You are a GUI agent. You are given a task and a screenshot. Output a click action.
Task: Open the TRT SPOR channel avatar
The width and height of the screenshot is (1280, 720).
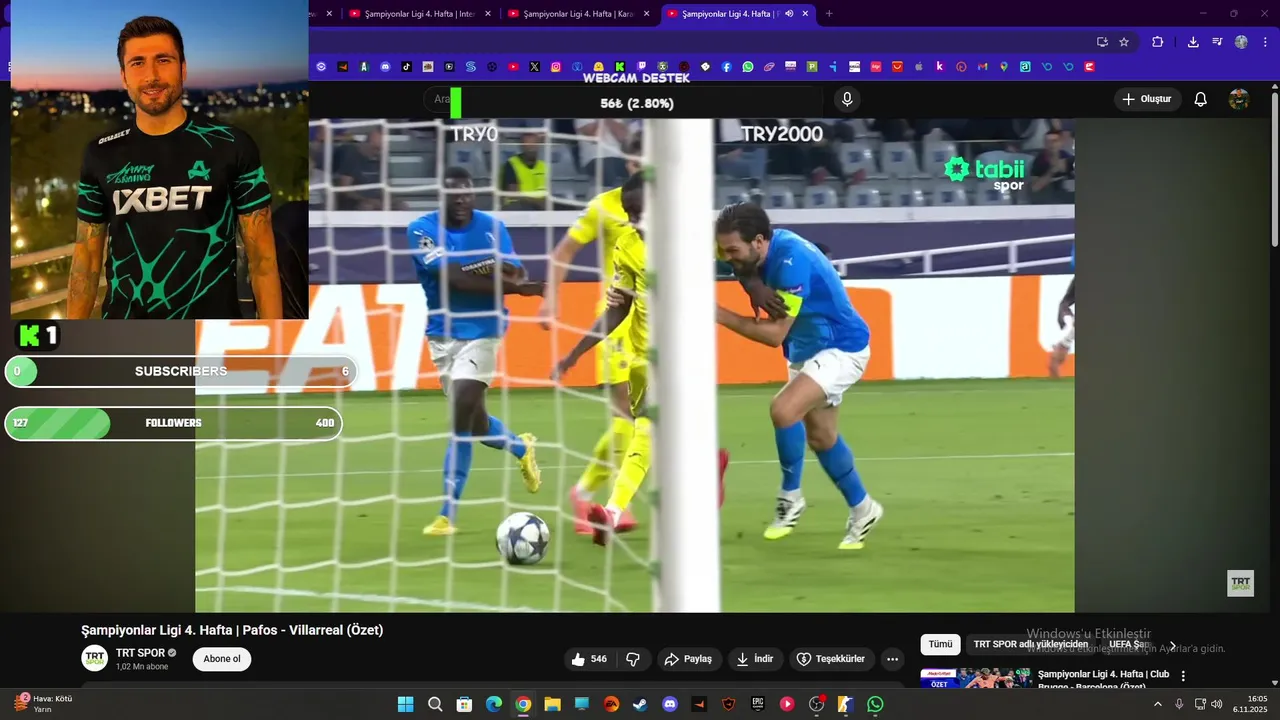click(x=95, y=658)
